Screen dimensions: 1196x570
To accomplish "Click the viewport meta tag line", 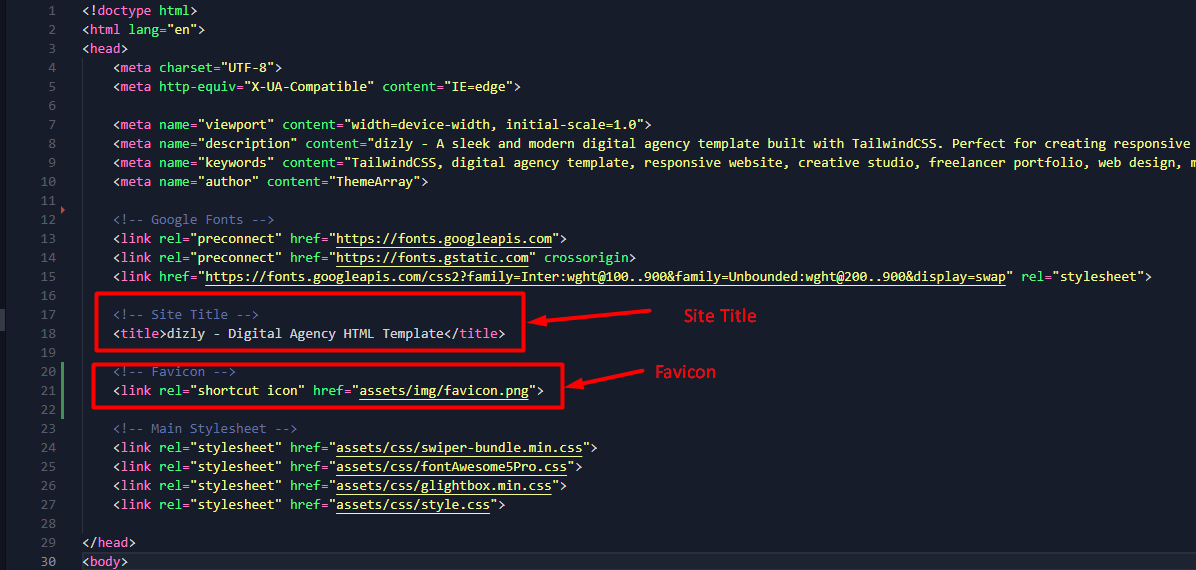I will point(382,124).
